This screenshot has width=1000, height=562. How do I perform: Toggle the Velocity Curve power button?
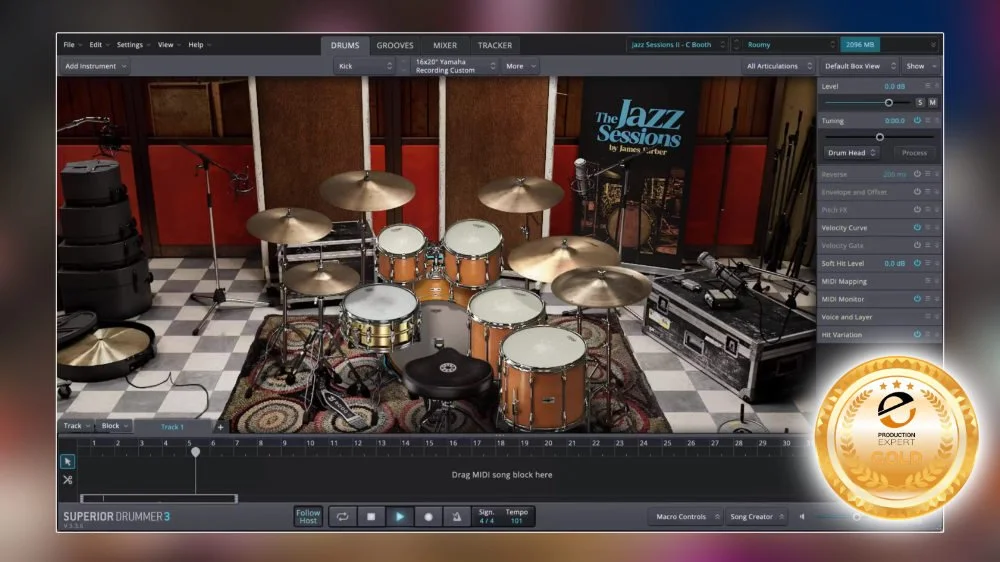(917, 228)
